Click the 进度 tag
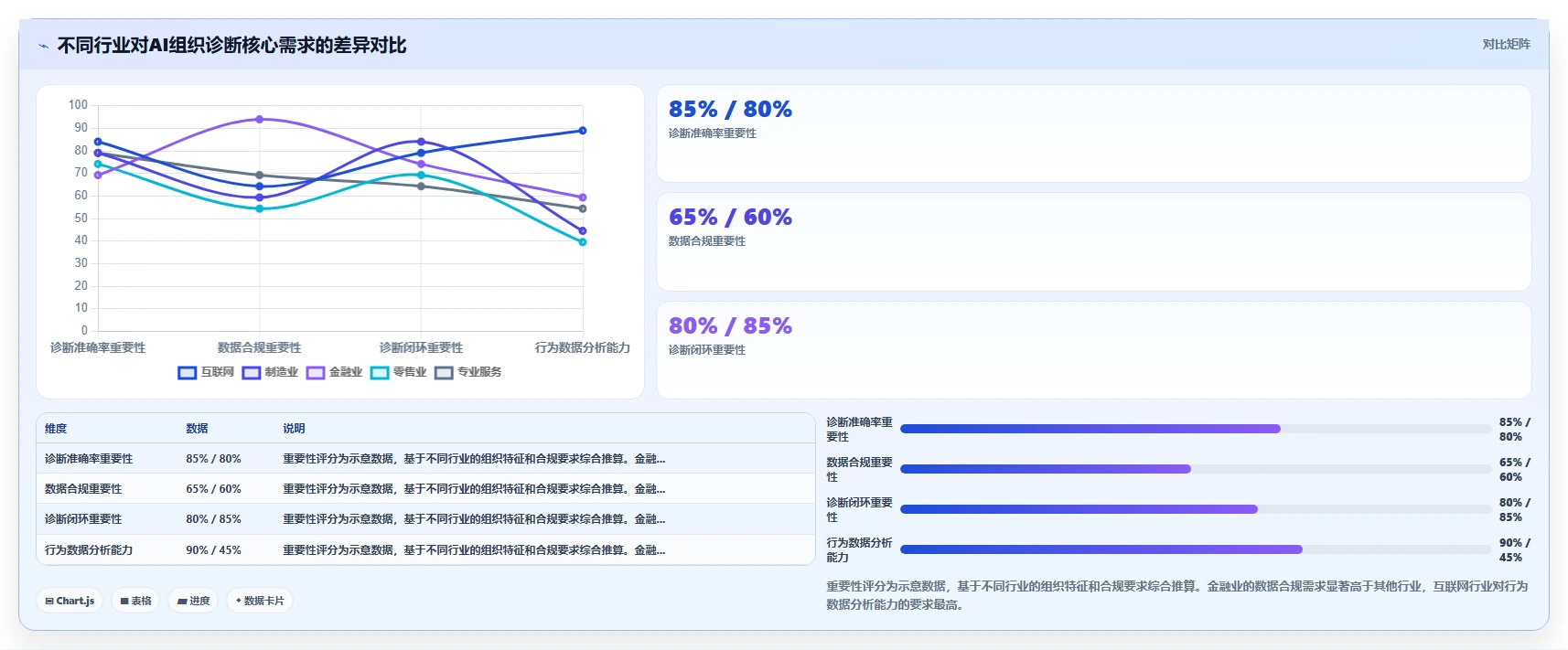Image resolution: width=1568 pixels, height=650 pixels. (193, 601)
